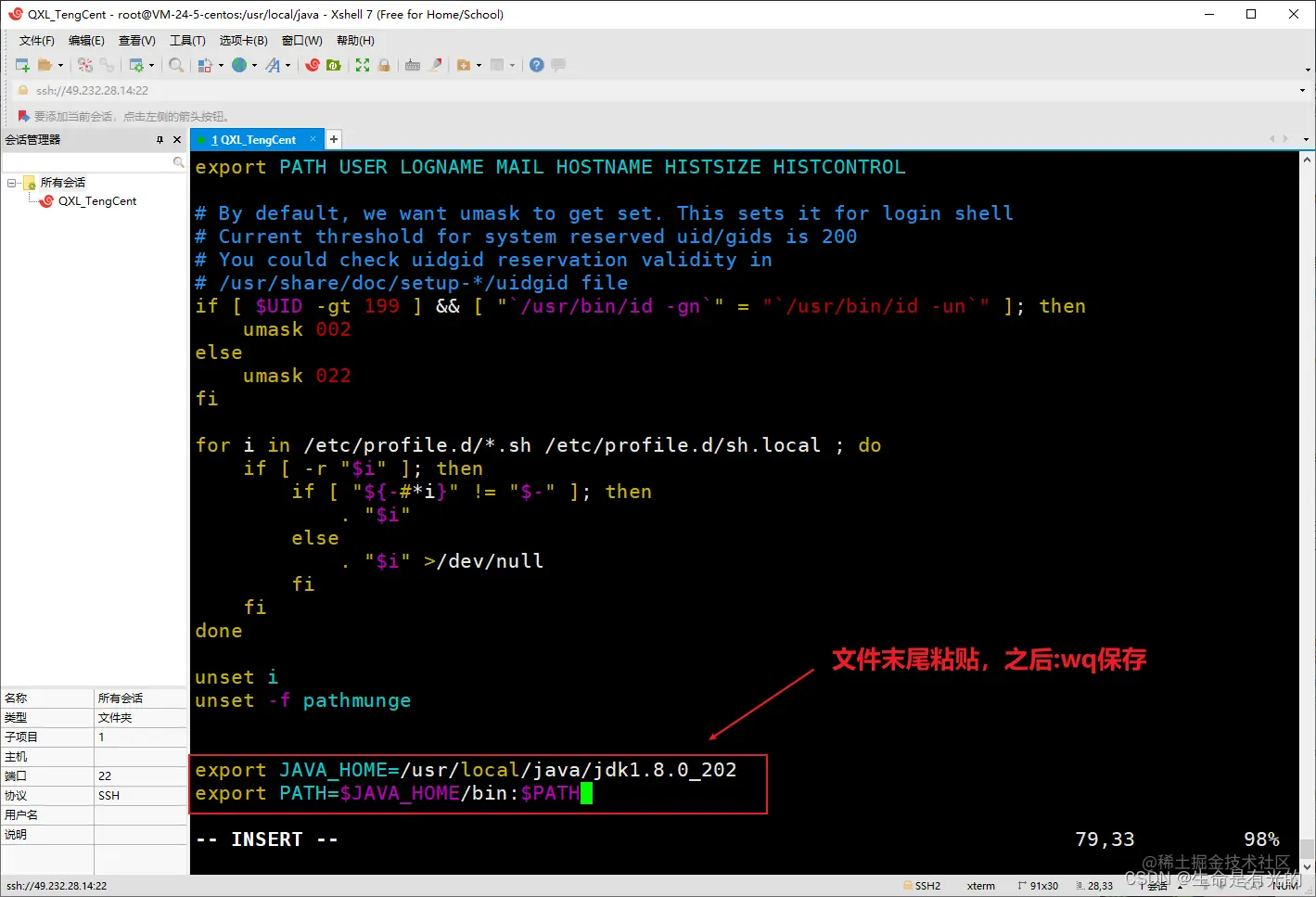Click the Find magnifier icon
Viewport: 1316px width, 897px height.
point(176,65)
